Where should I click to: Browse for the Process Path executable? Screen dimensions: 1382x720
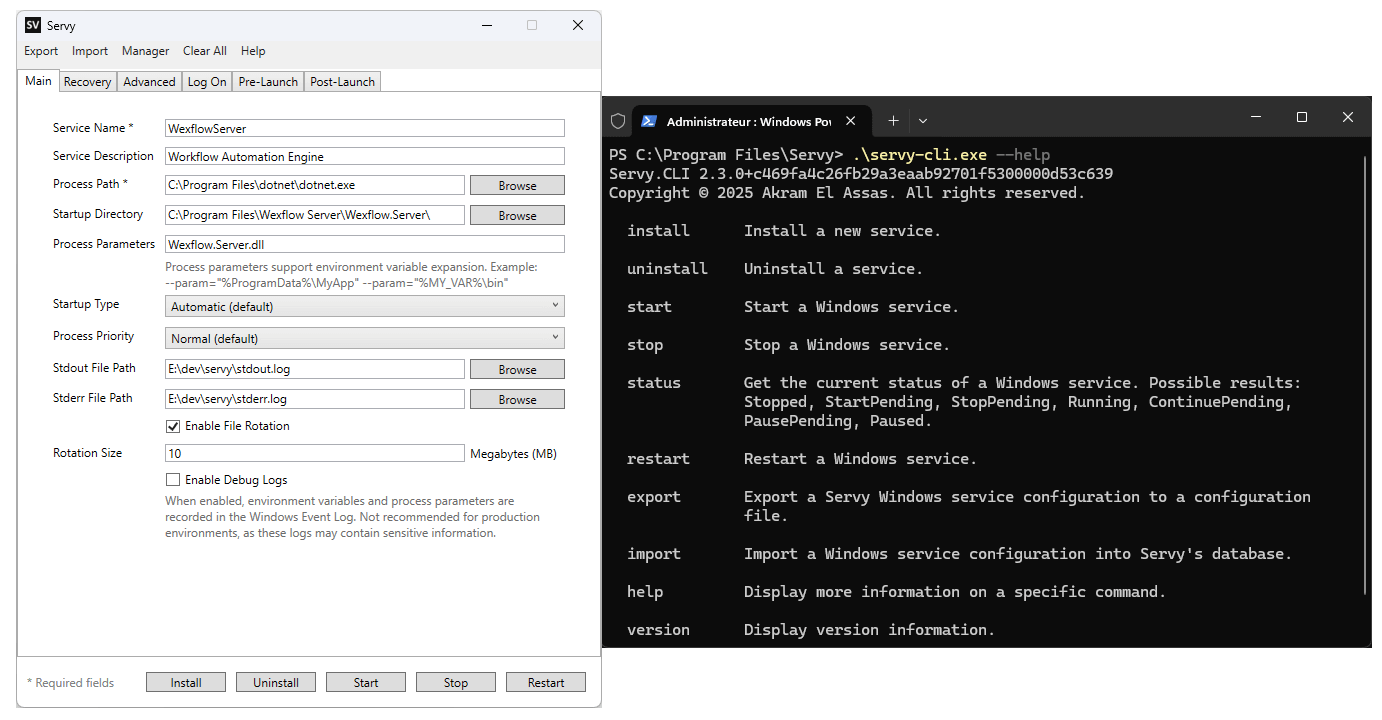click(x=517, y=185)
